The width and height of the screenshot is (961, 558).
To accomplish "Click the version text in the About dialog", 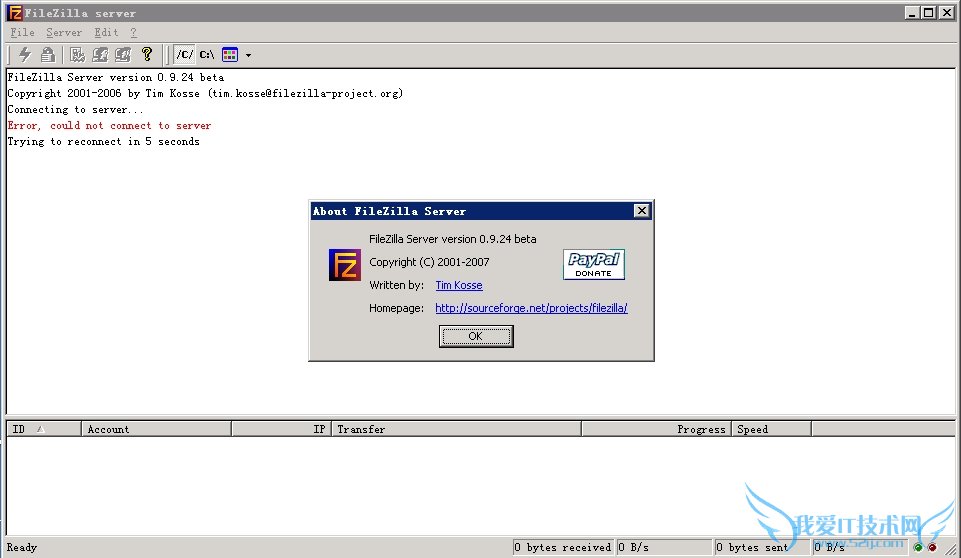I will pyautogui.click(x=453, y=239).
